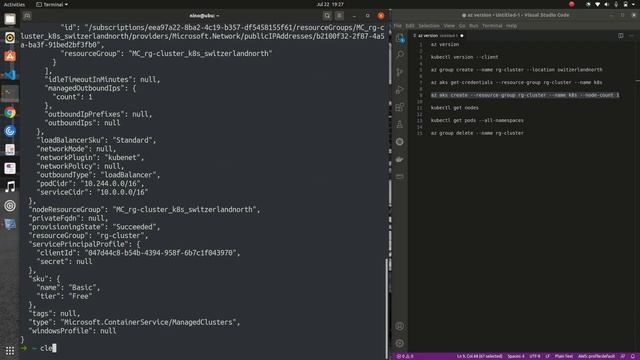Screen dimensions: 640x360
Task: Click the feedback icon in VS Code status bar
Action: tap(623, 356)
